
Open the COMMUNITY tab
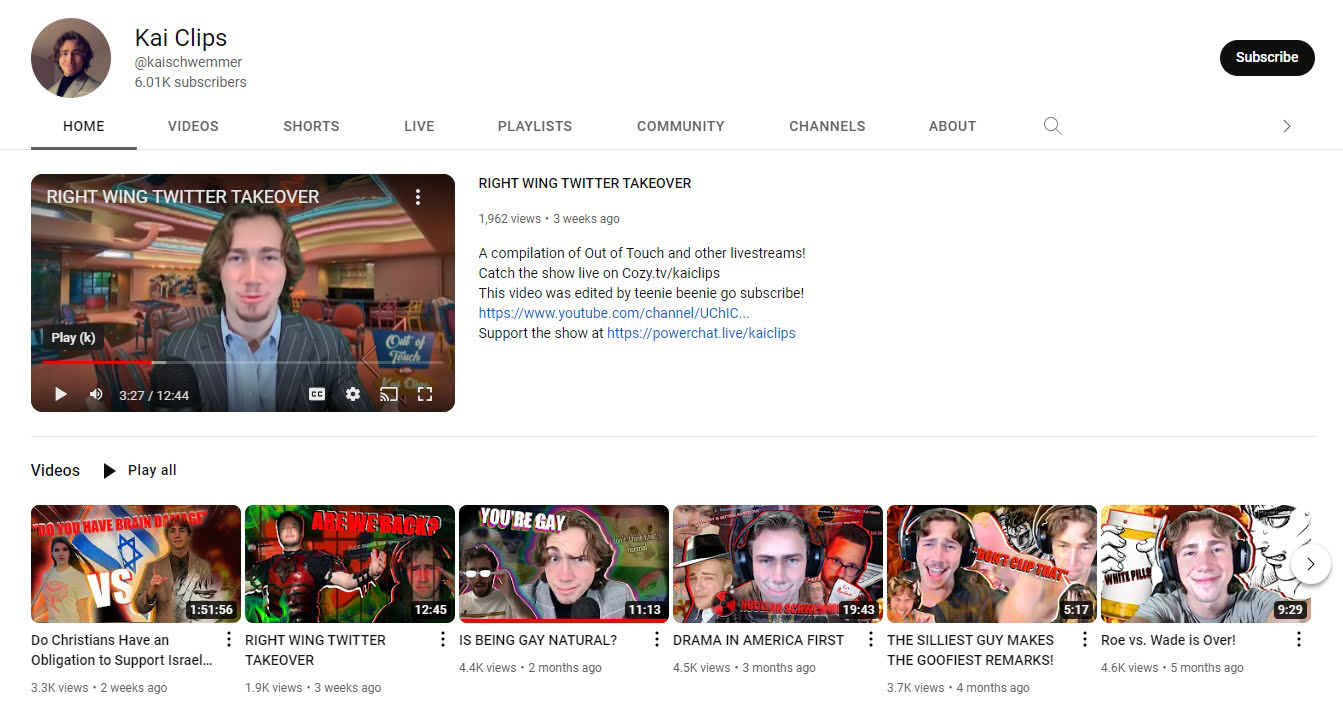point(680,126)
